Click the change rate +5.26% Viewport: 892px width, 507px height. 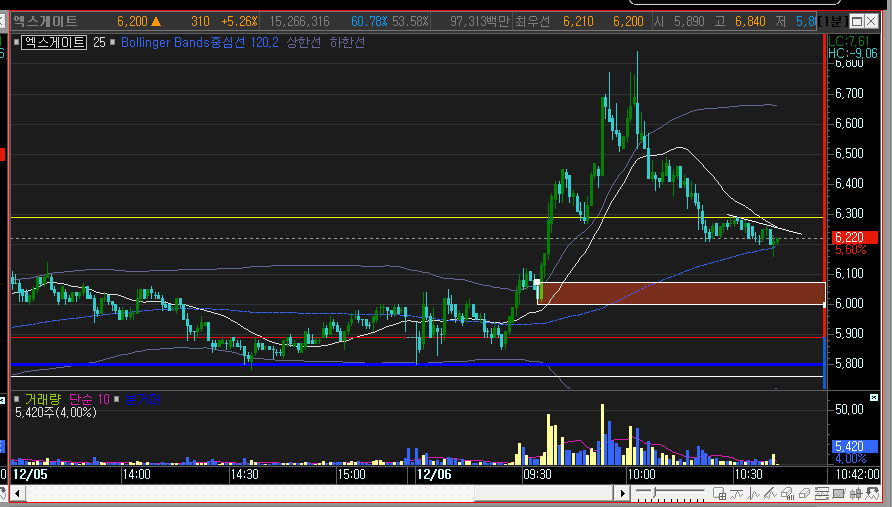(x=239, y=22)
